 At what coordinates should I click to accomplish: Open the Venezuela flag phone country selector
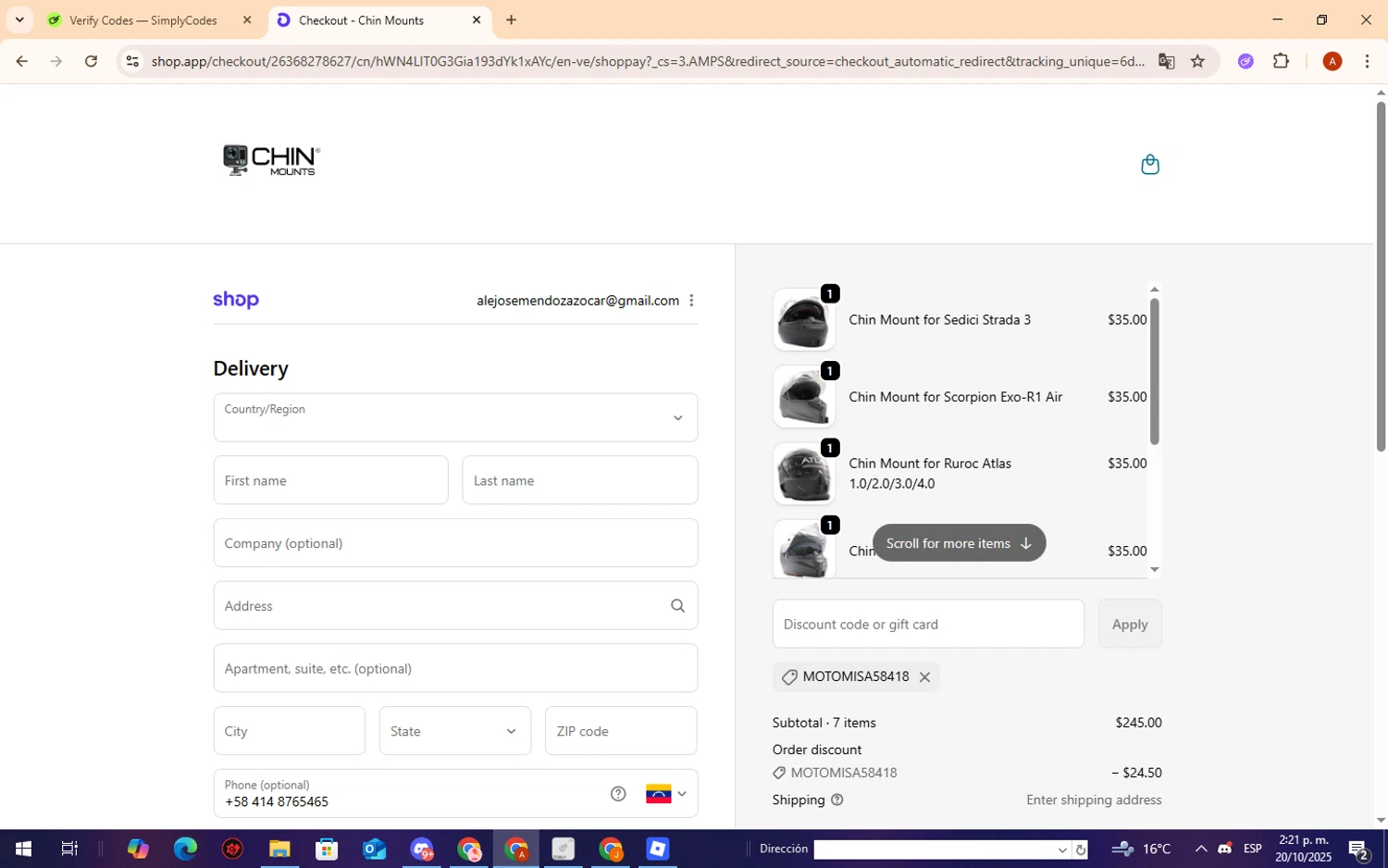coord(666,793)
